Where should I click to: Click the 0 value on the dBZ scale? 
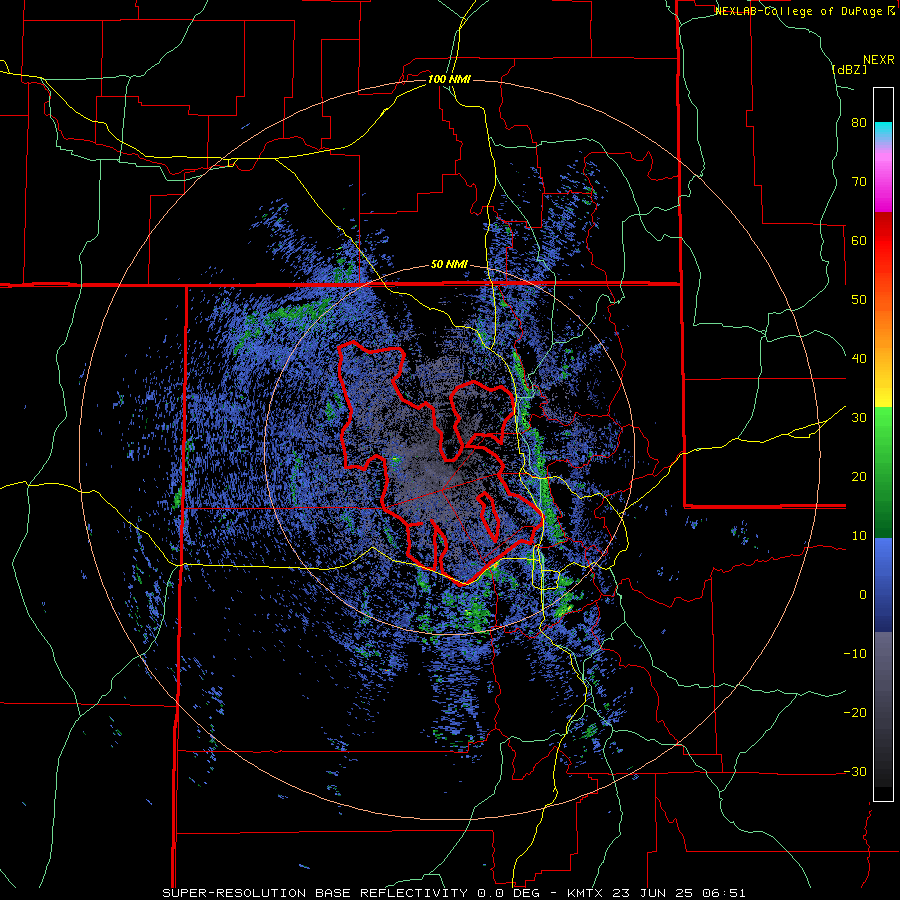tap(863, 595)
